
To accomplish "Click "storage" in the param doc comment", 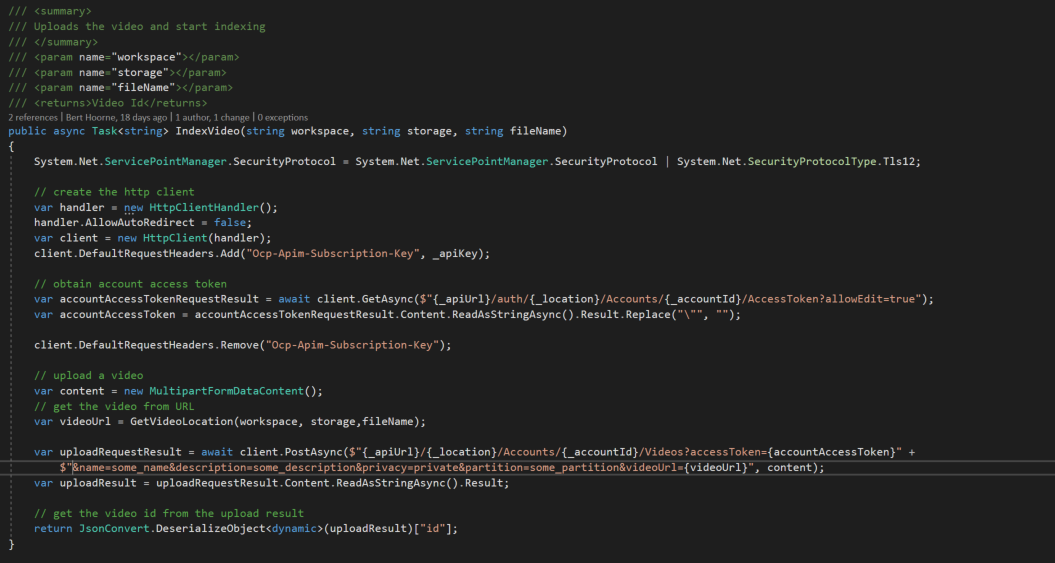I will tap(140, 73).
